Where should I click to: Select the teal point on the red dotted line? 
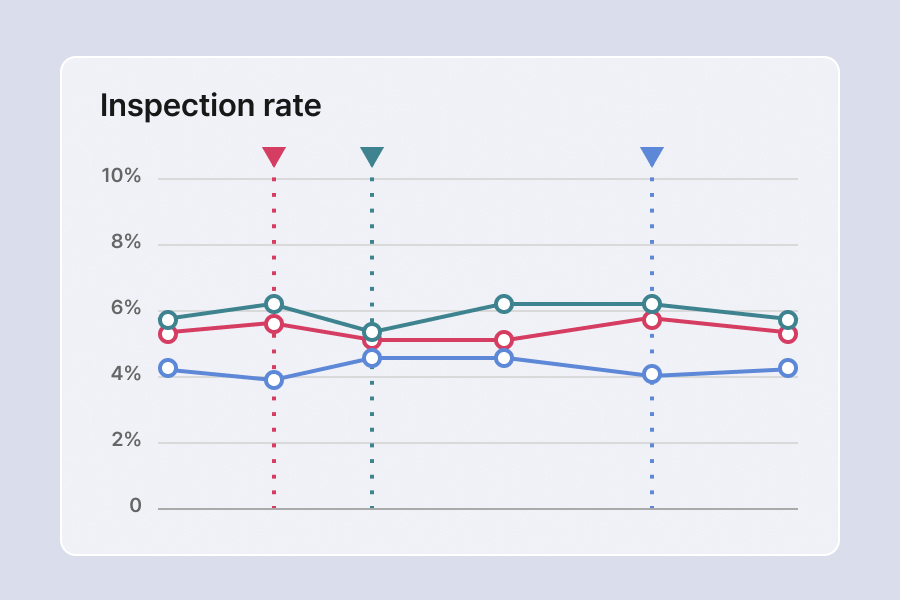(x=274, y=304)
